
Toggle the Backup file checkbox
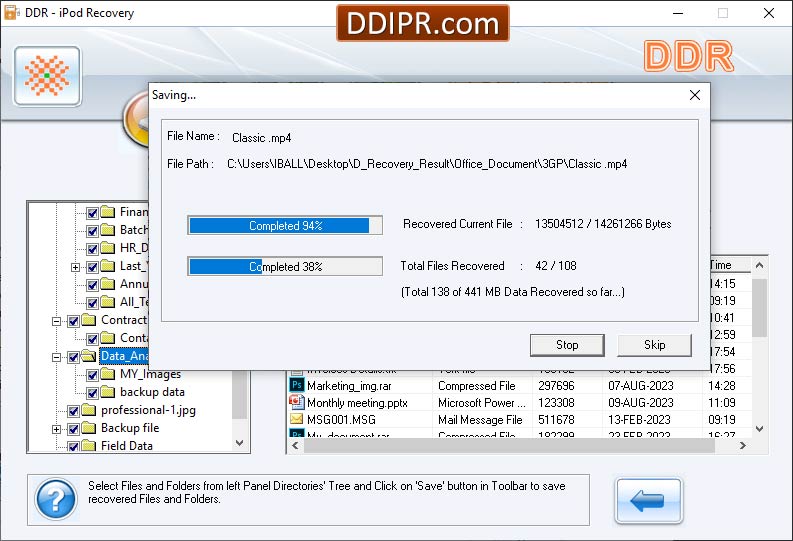[73, 429]
